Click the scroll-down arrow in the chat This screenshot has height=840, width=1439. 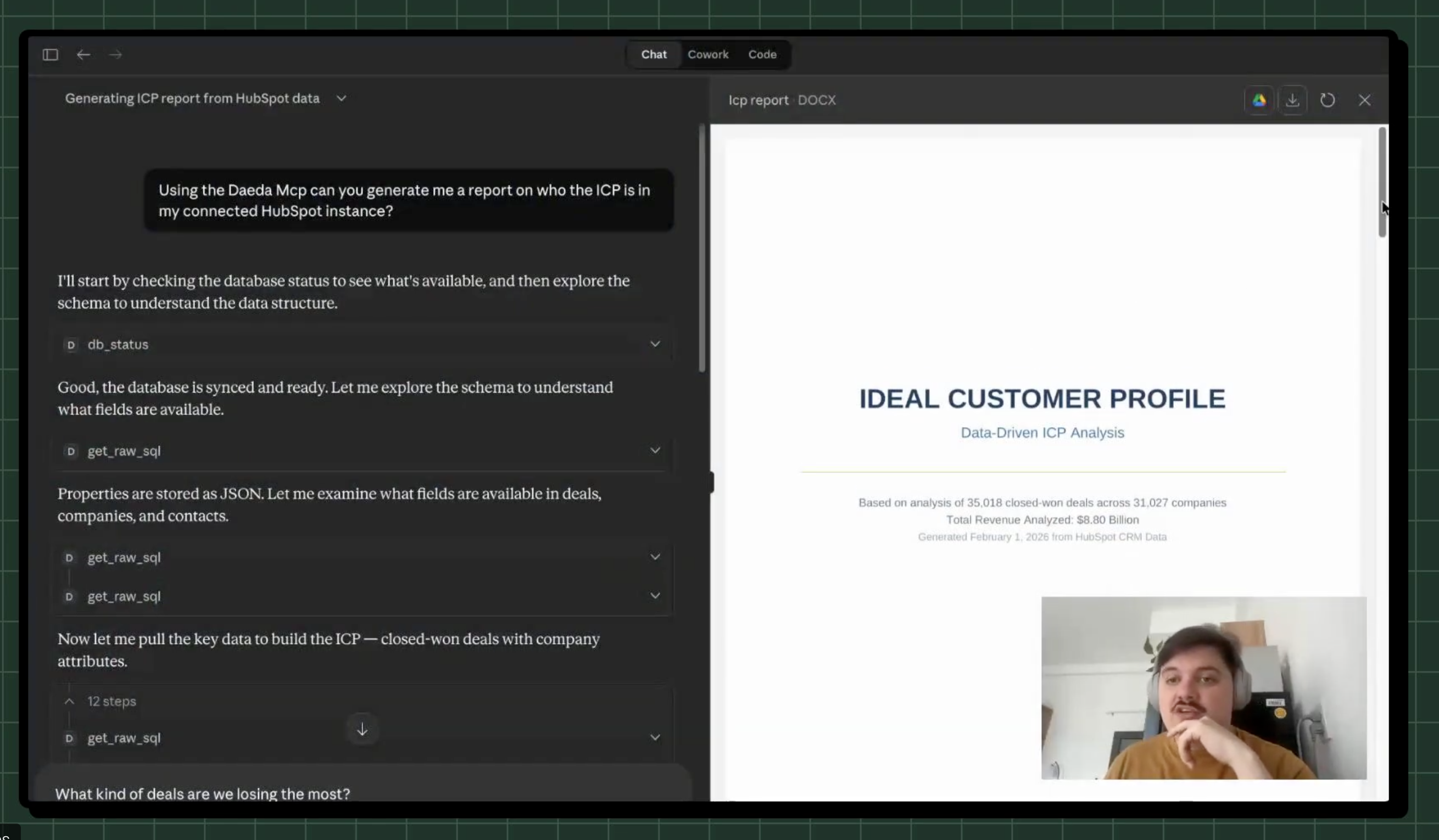pyautogui.click(x=362, y=729)
